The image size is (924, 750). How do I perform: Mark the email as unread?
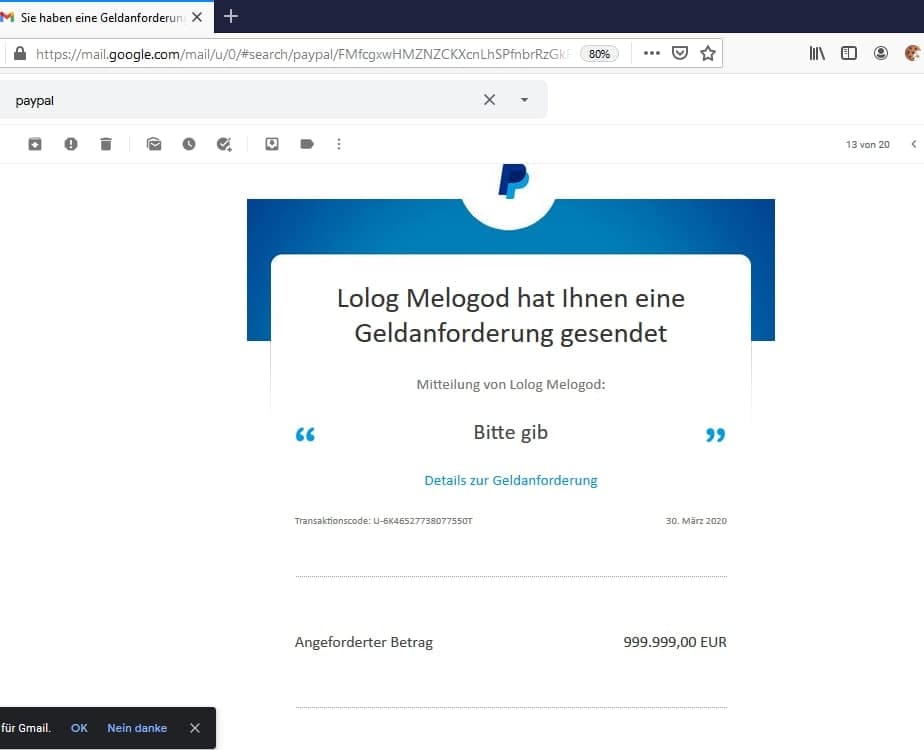[154, 144]
